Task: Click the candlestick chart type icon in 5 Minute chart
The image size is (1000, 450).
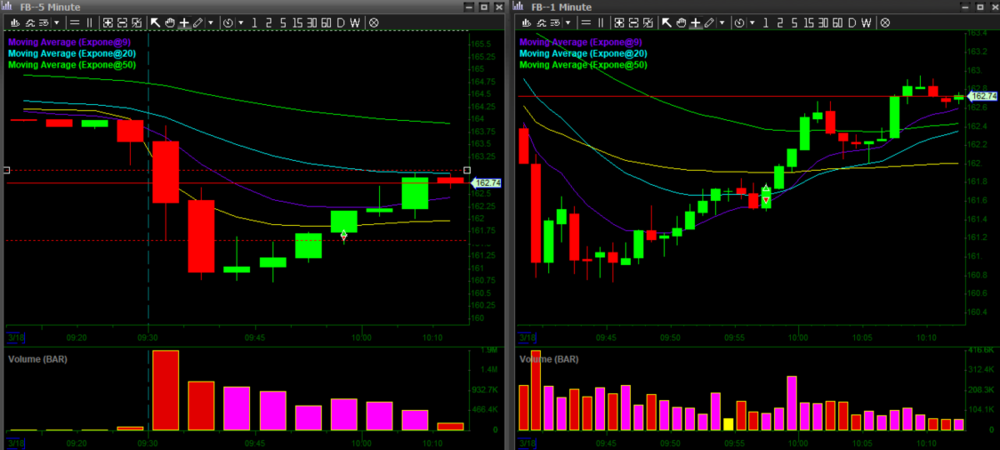Action: click(15, 22)
